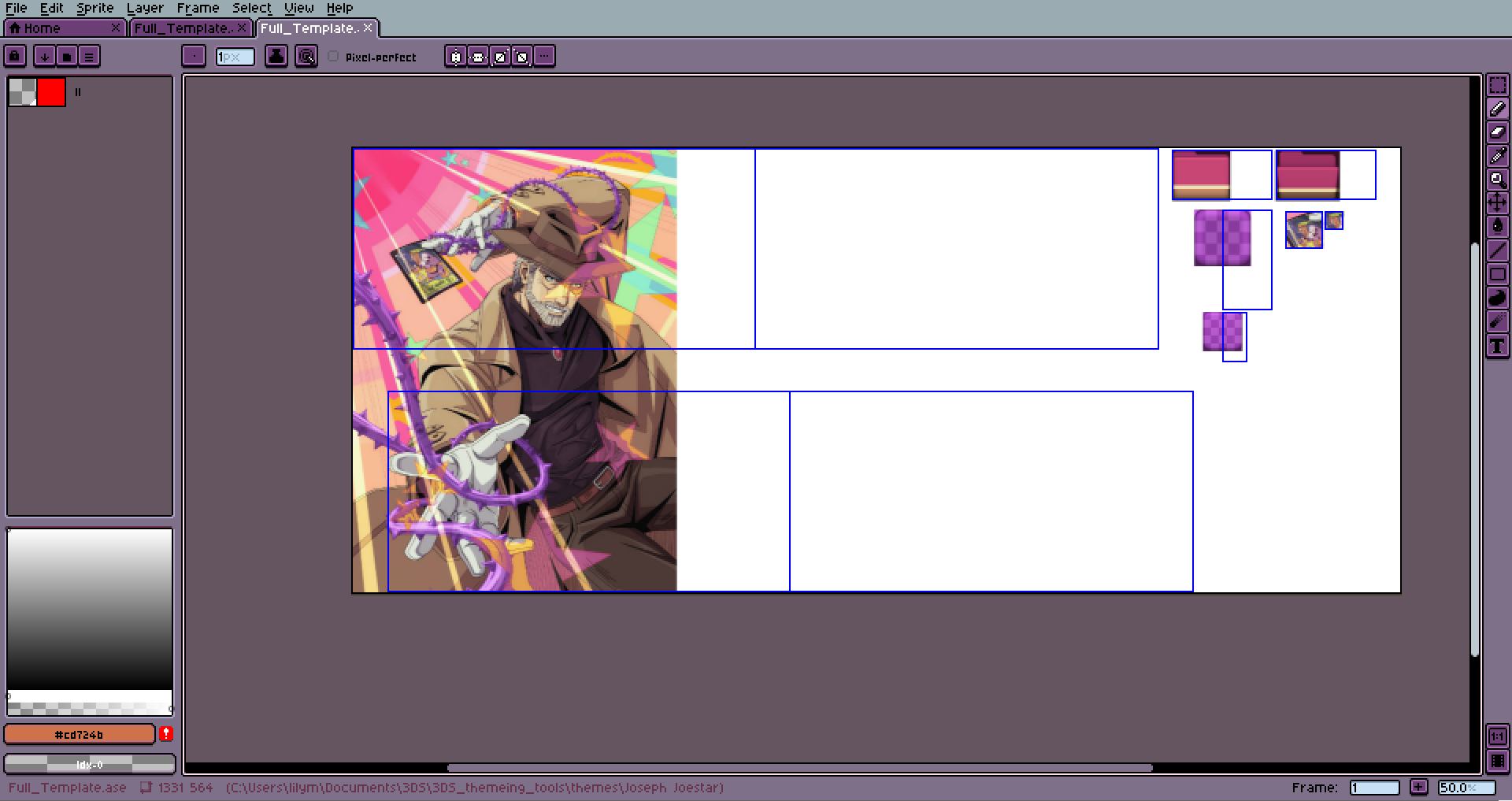Open the View menu

point(299,8)
